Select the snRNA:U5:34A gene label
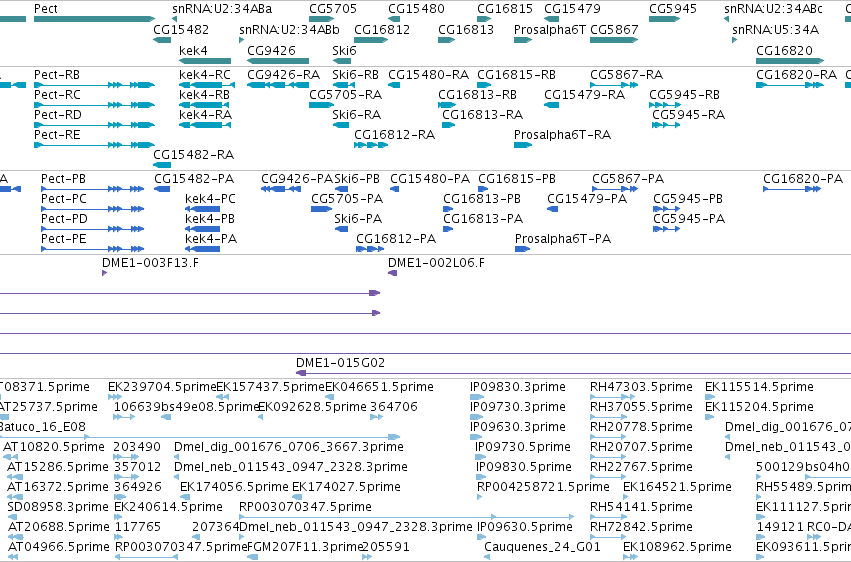851x562 pixels. (776, 29)
